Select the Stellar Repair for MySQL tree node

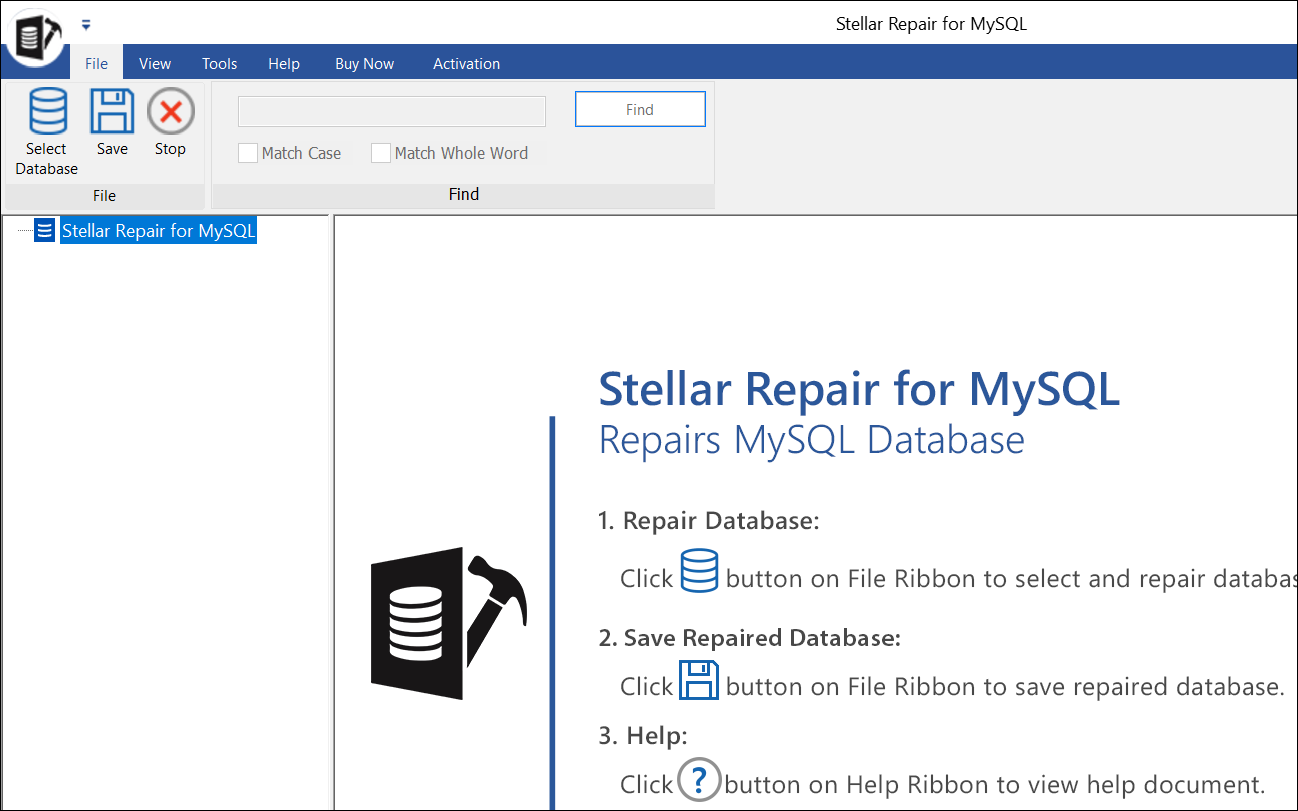point(159,231)
